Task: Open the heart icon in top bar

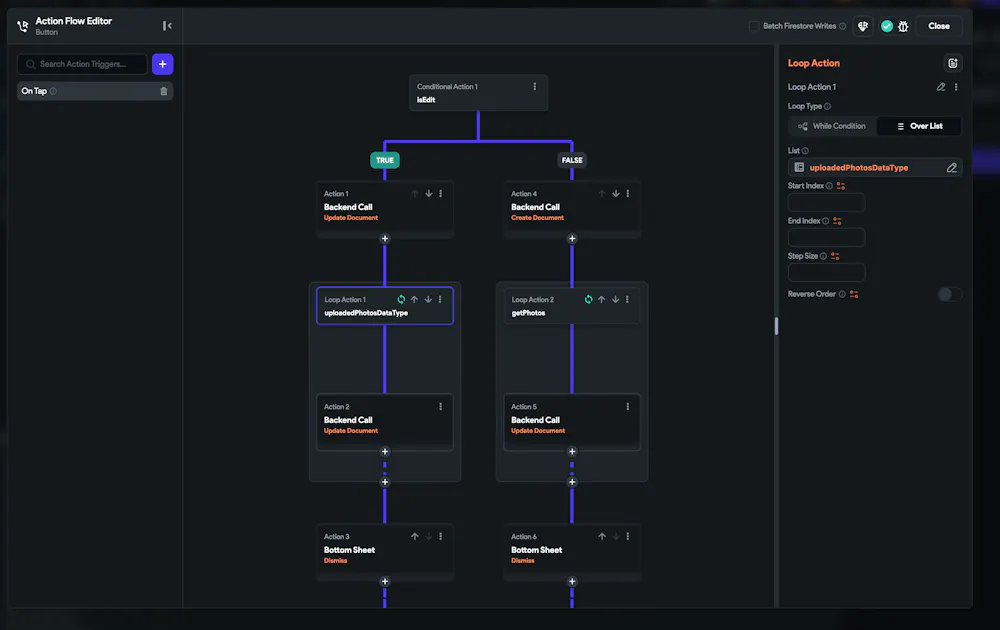Action: (x=863, y=26)
